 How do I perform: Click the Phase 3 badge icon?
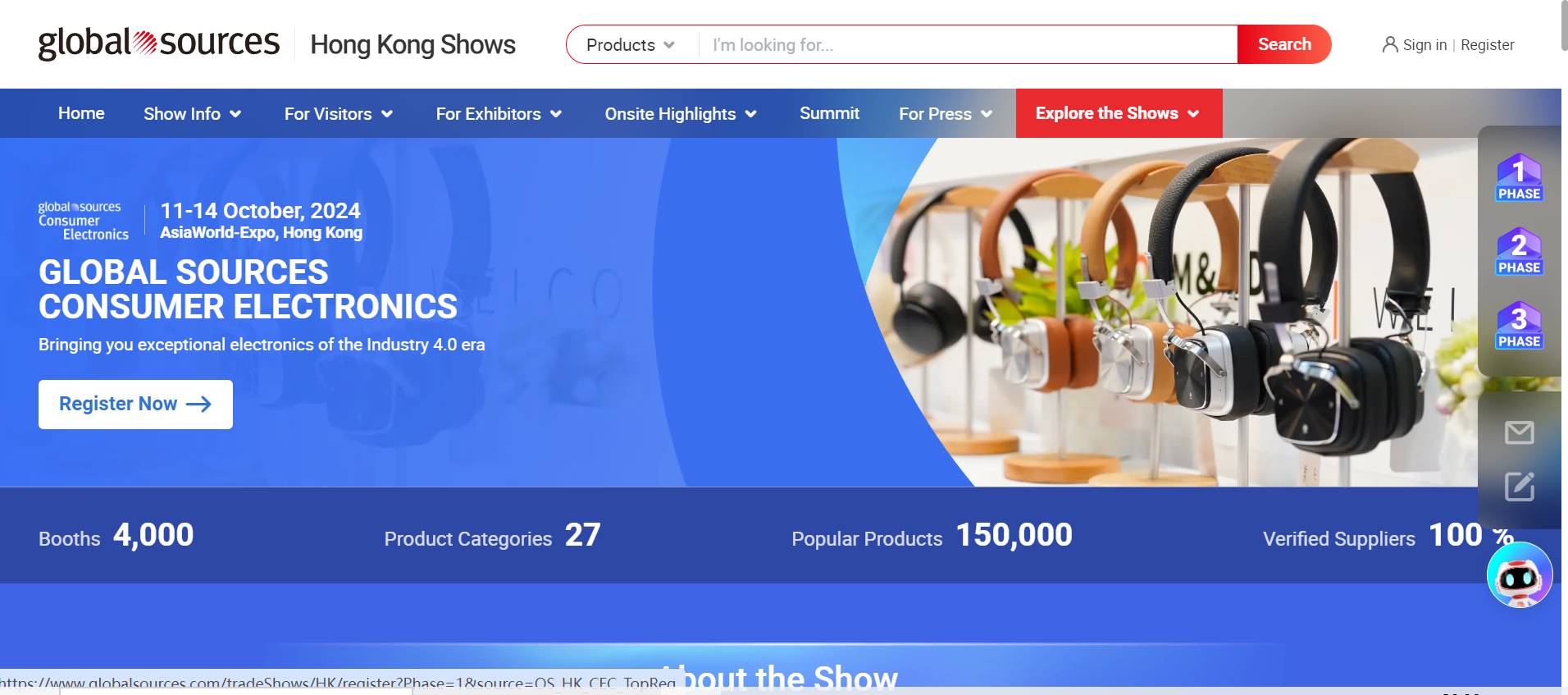(1519, 325)
